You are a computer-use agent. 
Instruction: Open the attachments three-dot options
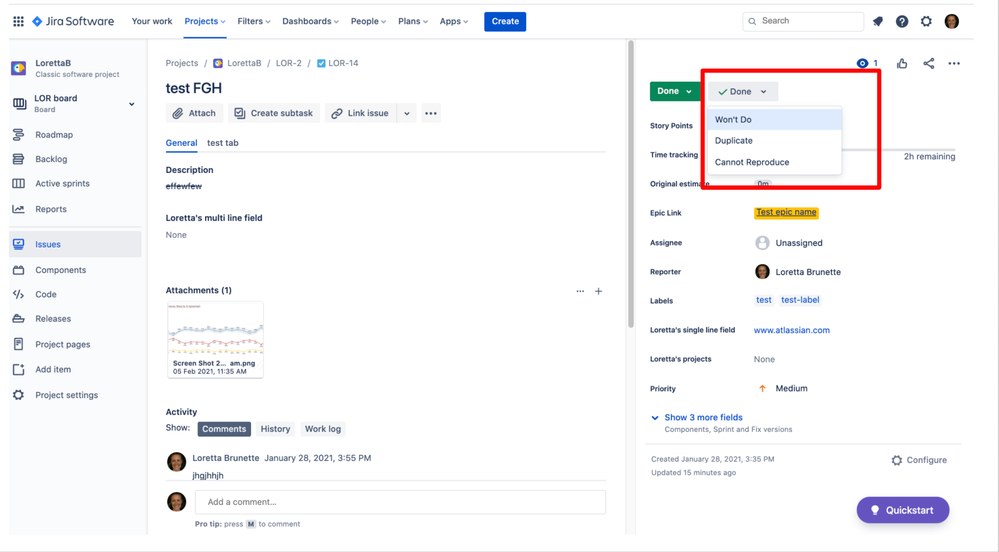click(580, 291)
